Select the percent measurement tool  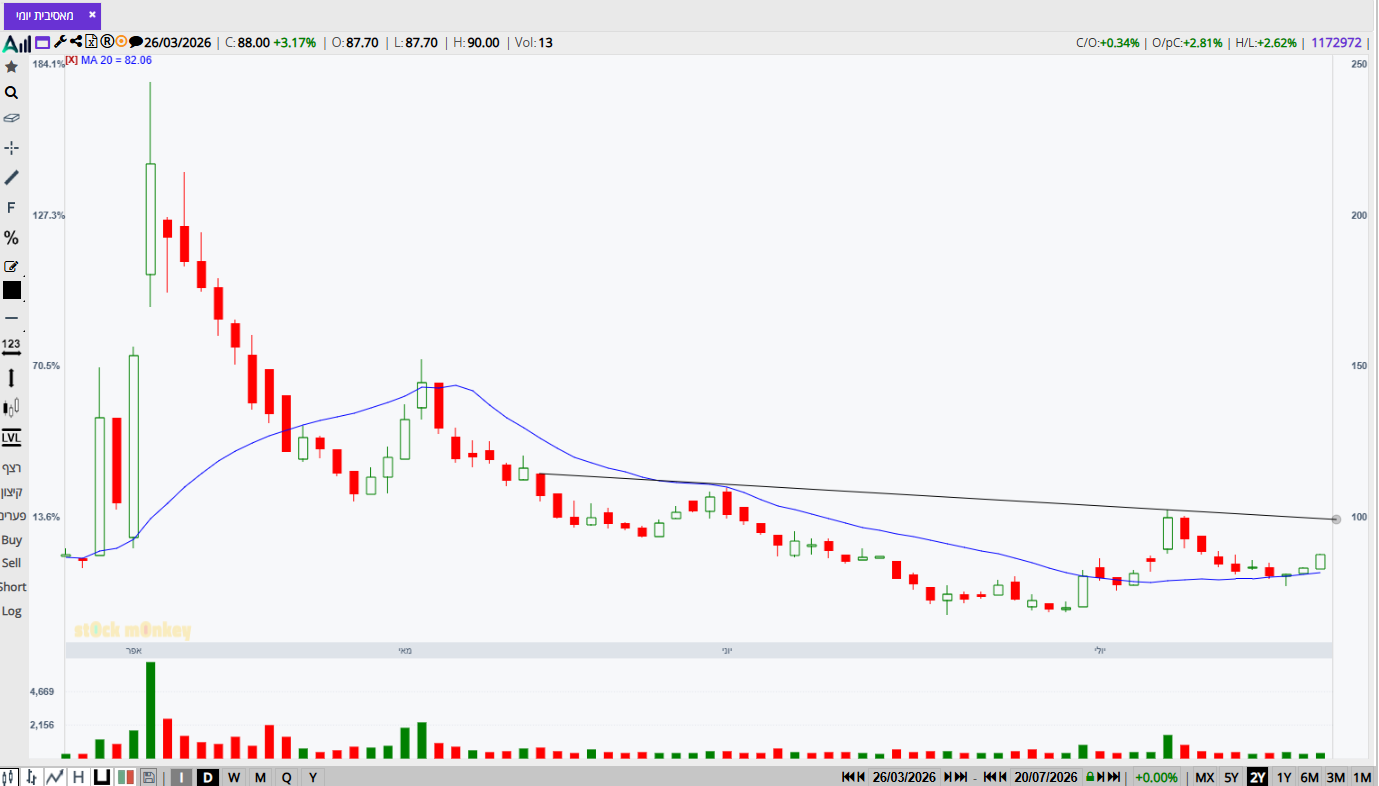(11, 238)
